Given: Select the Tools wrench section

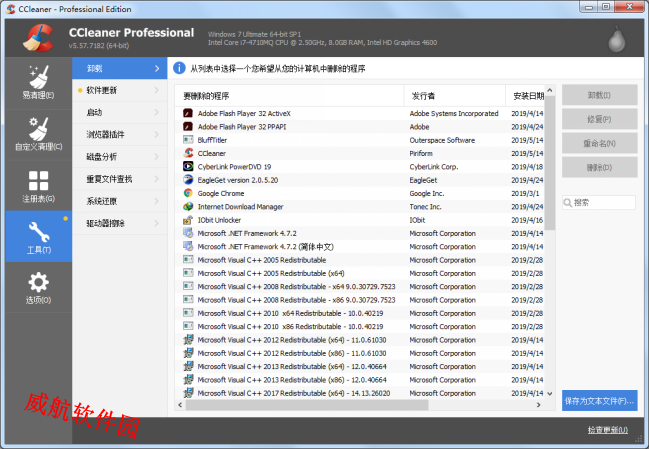Looking at the screenshot, I should click(x=38, y=237).
